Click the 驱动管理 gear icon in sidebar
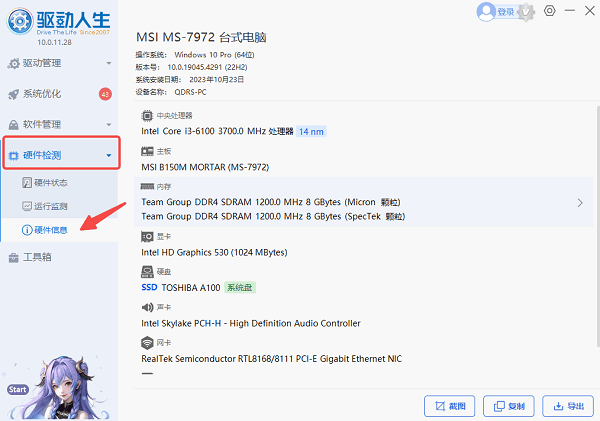Image resolution: width=600 pixels, height=421 pixels. [14, 64]
